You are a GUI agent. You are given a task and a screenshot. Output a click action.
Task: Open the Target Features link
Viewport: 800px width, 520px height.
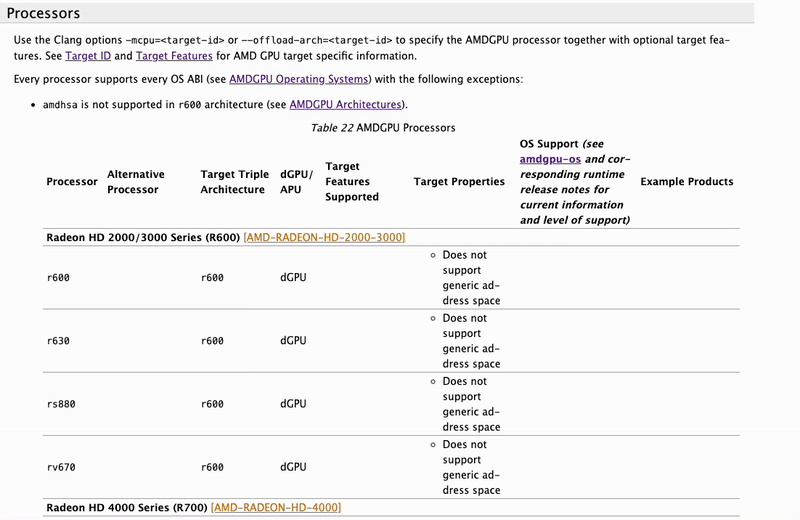(x=172, y=55)
